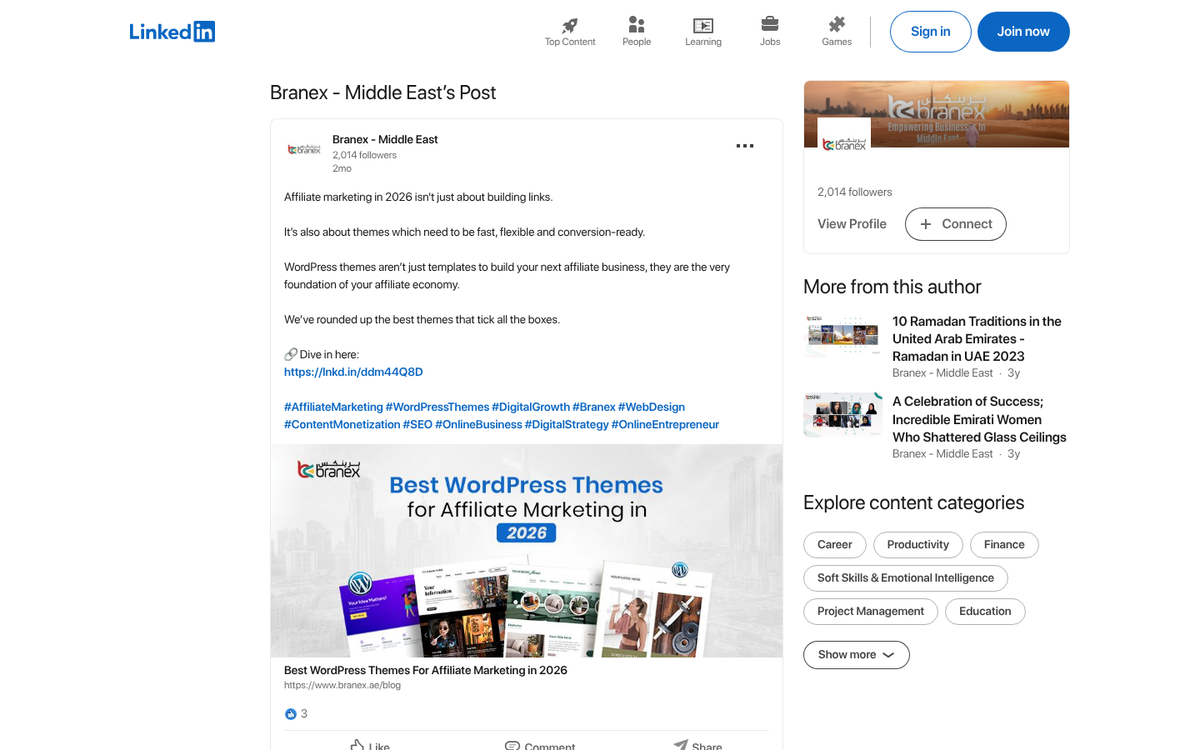1200x750 pixels.
Task: Click the Like thumbs-up icon
Action: tap(357, 744)
